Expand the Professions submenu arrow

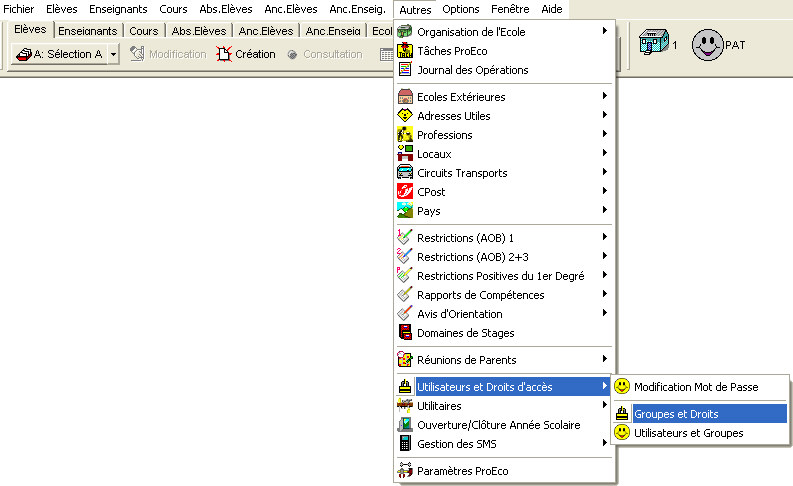click(x=604, y=134)
